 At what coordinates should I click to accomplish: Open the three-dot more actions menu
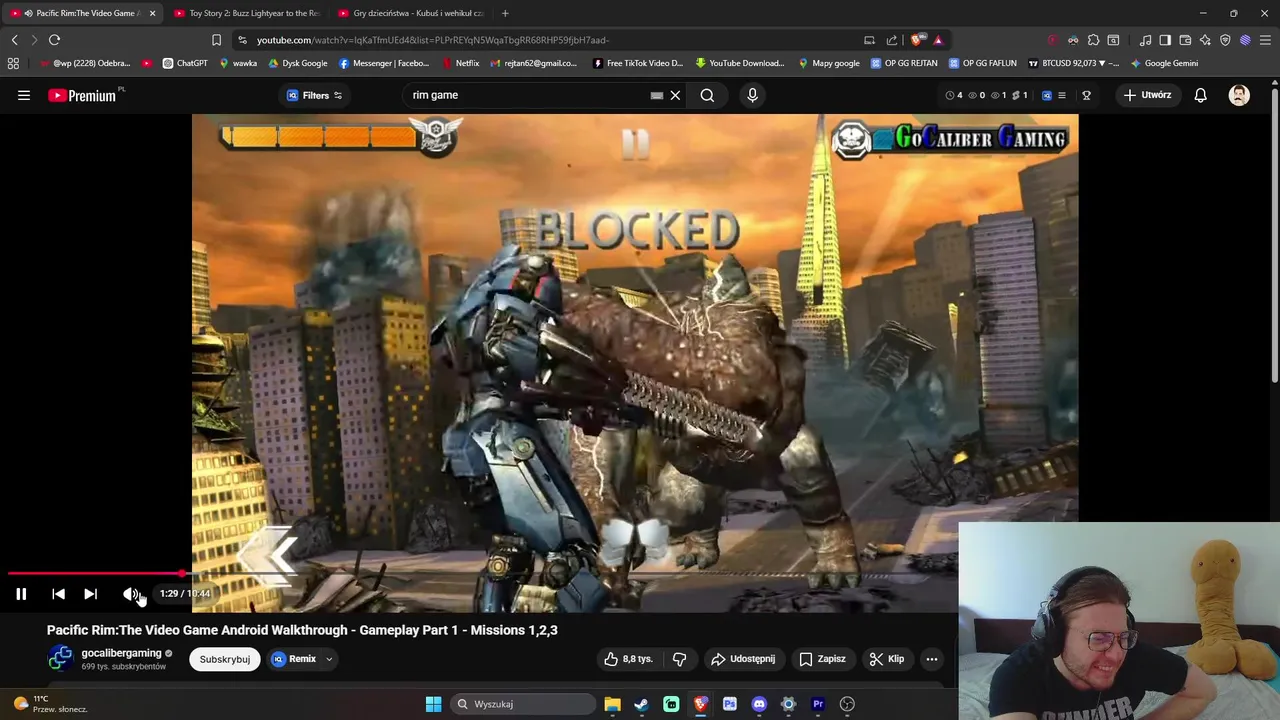[x=931, y=659]
